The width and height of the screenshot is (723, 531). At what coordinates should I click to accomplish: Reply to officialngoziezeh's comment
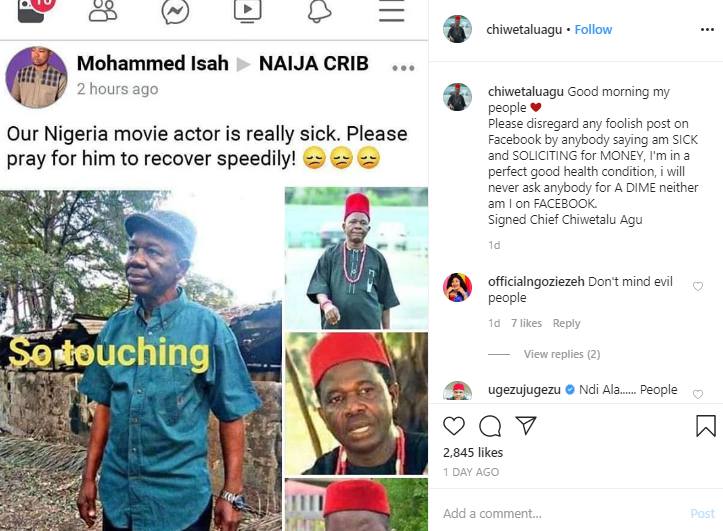pos(566,323)
